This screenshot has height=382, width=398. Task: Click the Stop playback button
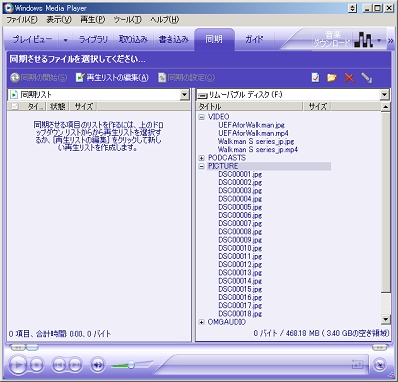pos(37,365)
